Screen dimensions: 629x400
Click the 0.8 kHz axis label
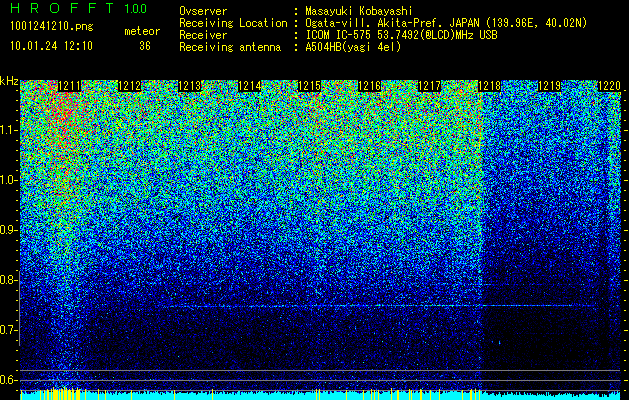point(8,280)
